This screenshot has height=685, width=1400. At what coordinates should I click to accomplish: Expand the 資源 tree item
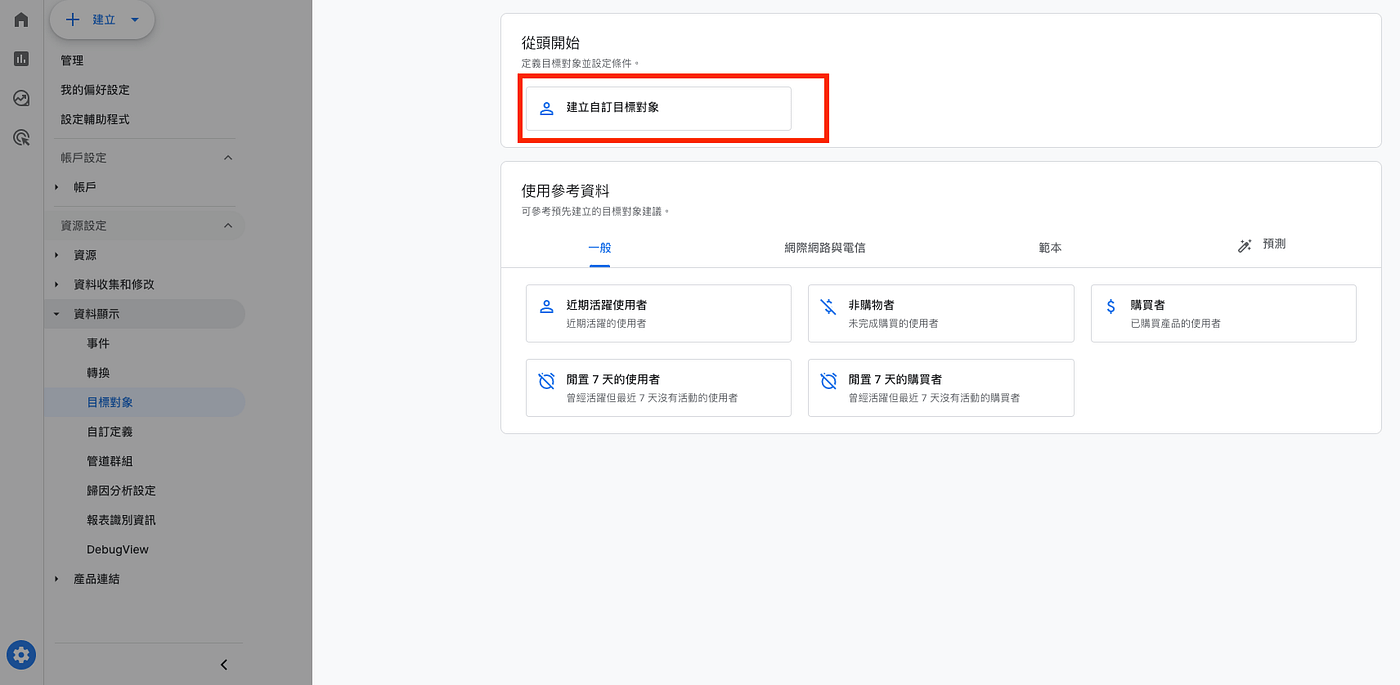pyautogui.click(x=57, y=255)
